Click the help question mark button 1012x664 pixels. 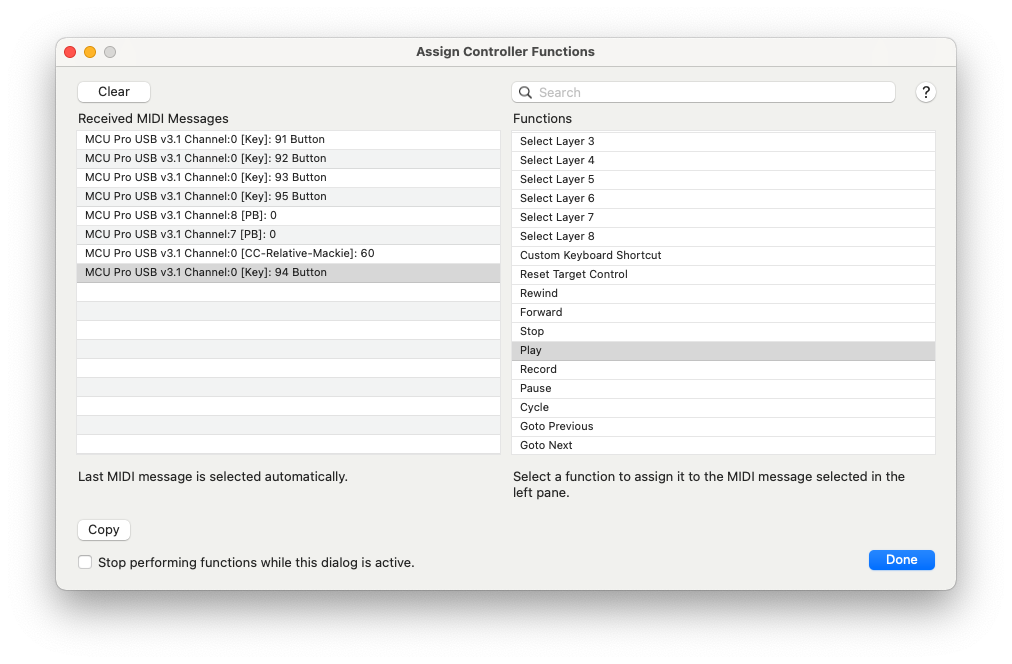(925, 92)
